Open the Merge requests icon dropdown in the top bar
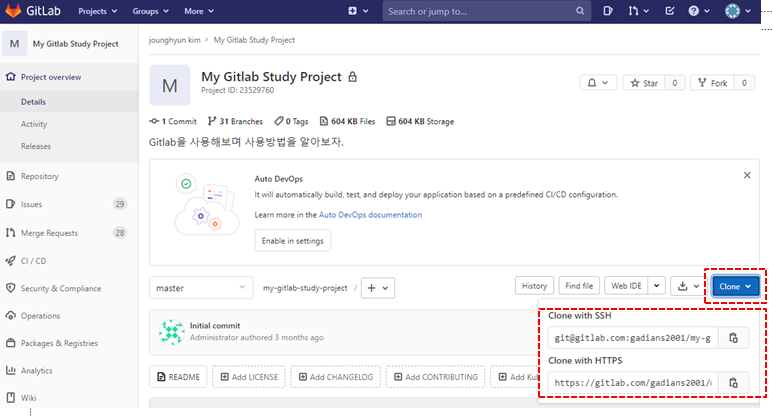773x417 pixels. point(638,11)
